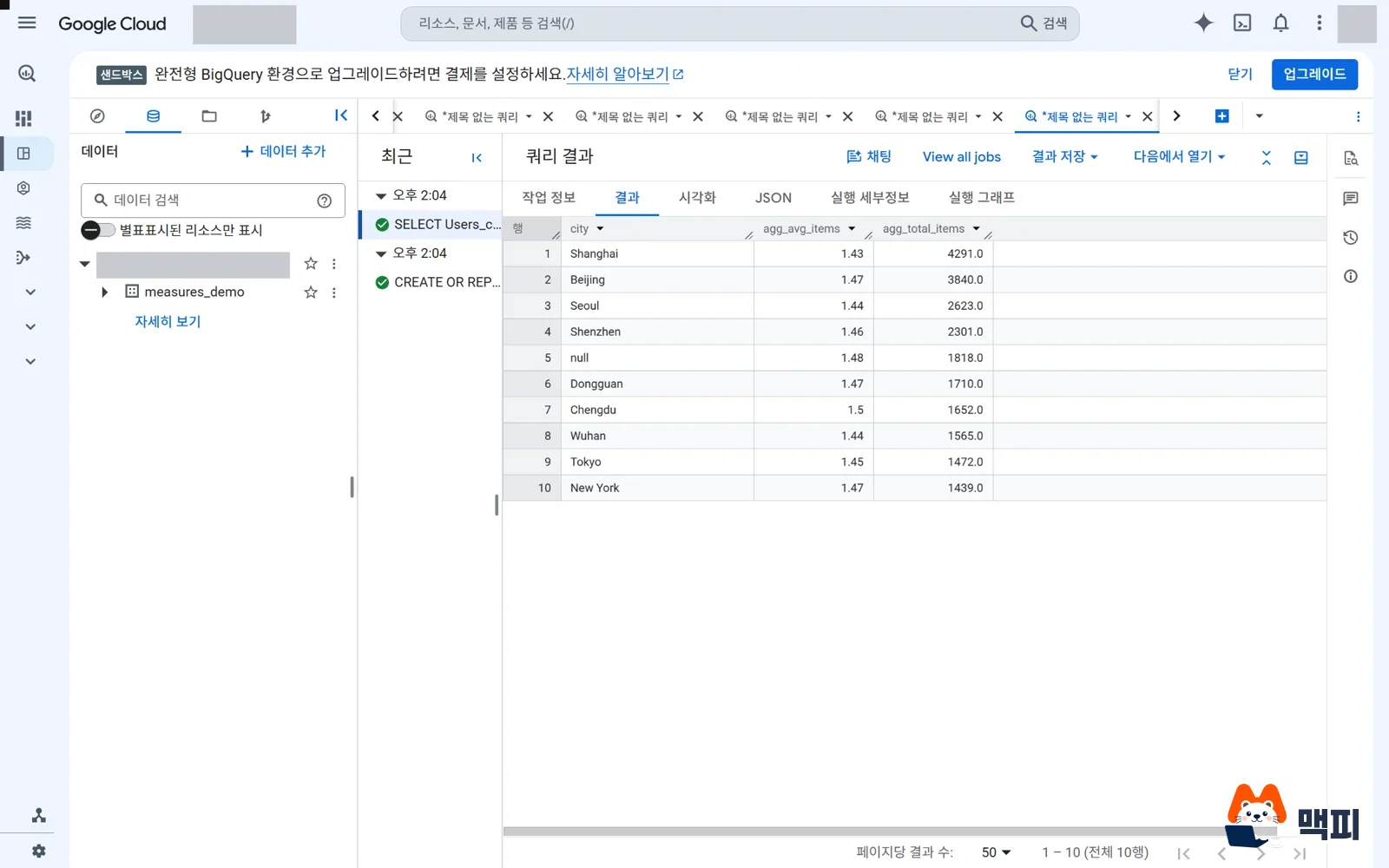Collapse the query results pane
The image size is (1389, 868).
coord(1267,157)
